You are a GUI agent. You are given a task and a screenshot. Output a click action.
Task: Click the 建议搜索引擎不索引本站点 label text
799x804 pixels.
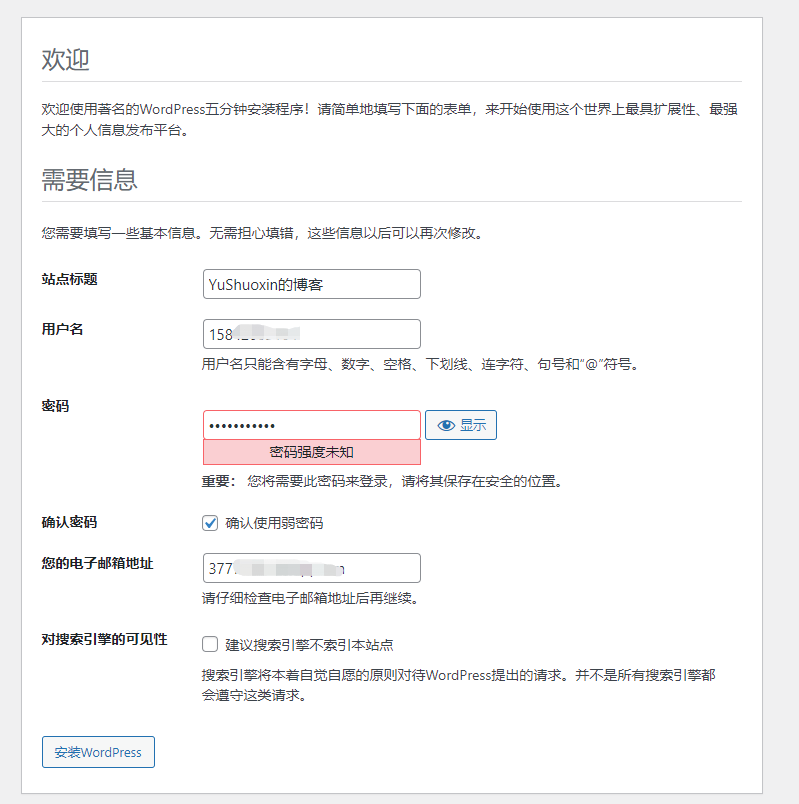pyautogui.click(x=316, y=645)
